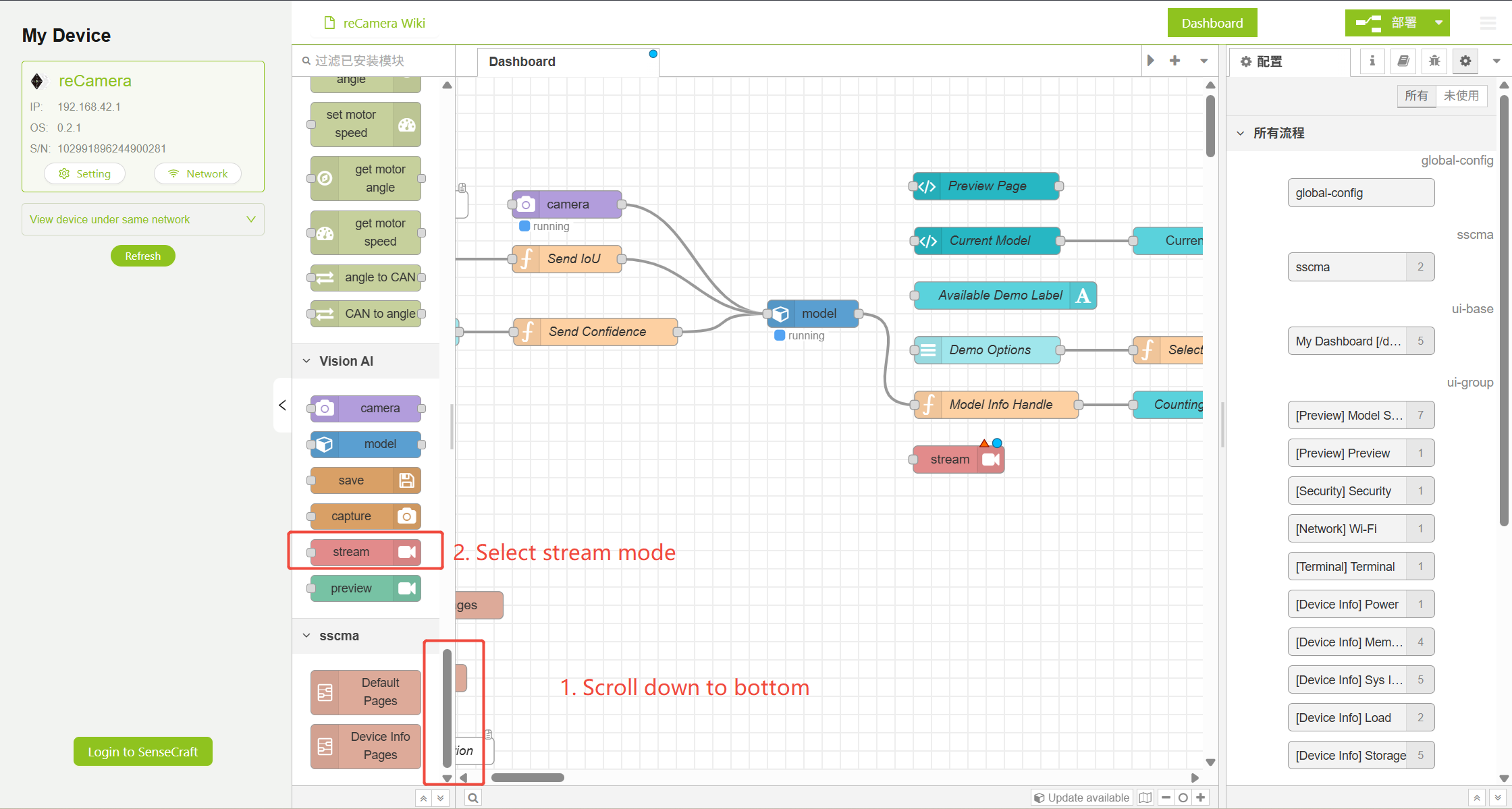
Task: Open workspace search magnifier icon
Action: [x=473, y=798]
